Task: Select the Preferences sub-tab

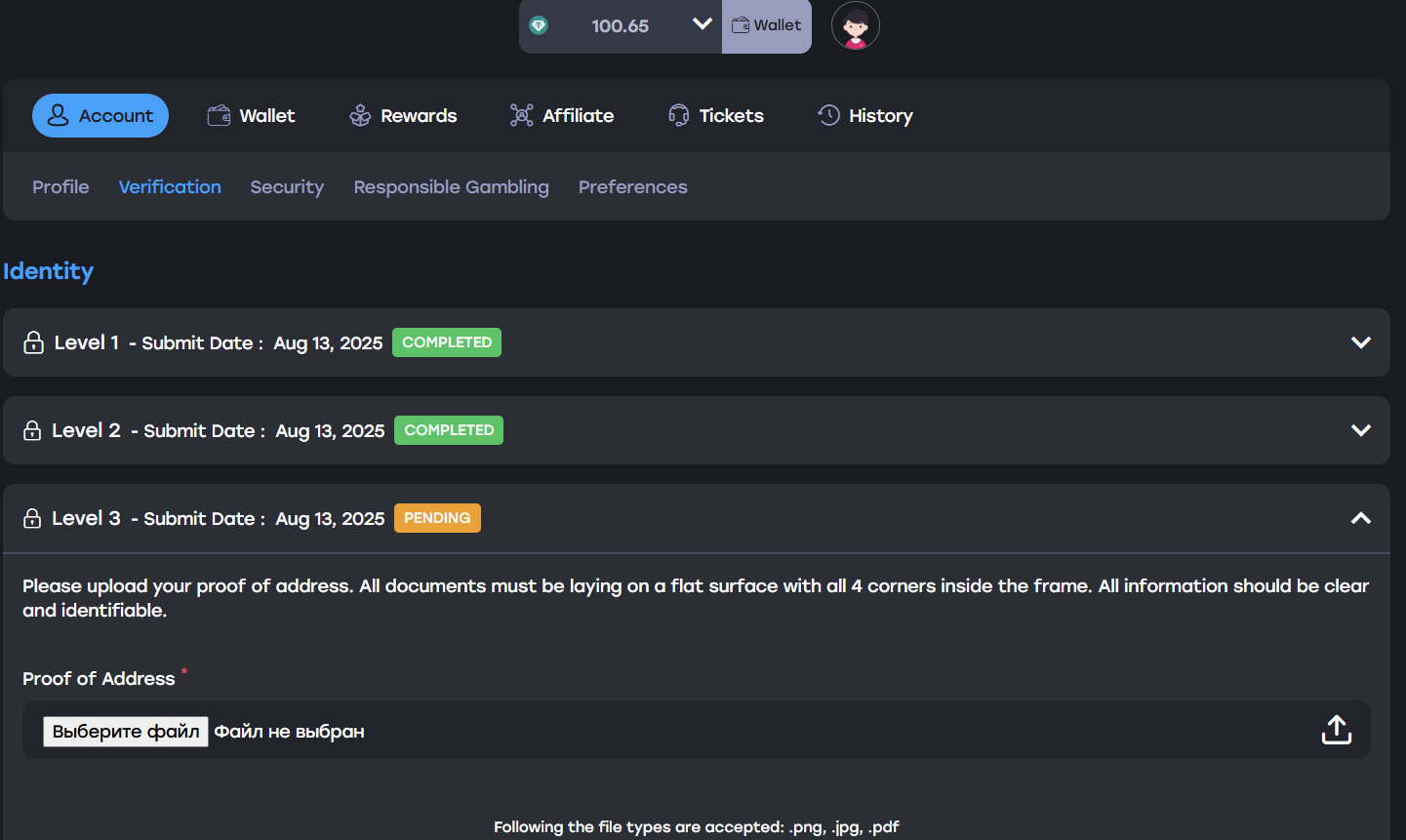Action: tap(632, 186)
